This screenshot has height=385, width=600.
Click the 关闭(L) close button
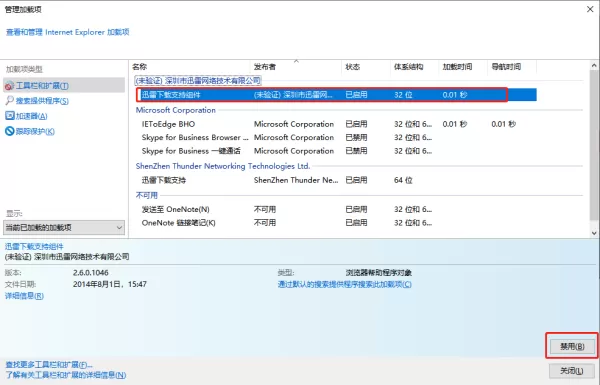pyautogui.click(x=572, y=370)
